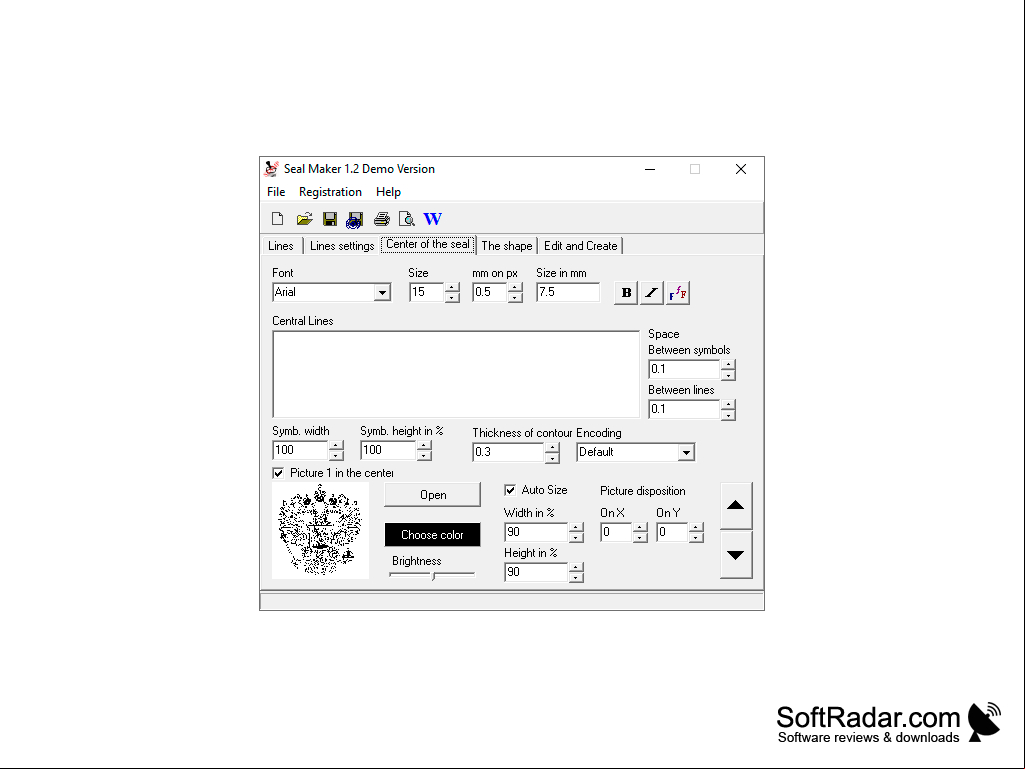Click the Open picture button
The width and height of the screenshot is (1025, 769).
pos(433,495)
